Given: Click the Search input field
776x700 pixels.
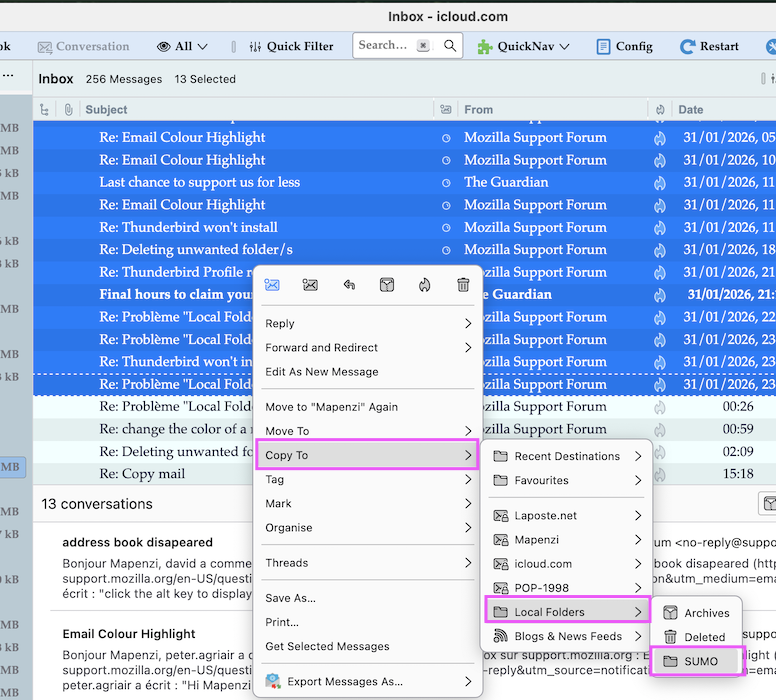Looking at the screenshot, I should click(x=383, y=45).
